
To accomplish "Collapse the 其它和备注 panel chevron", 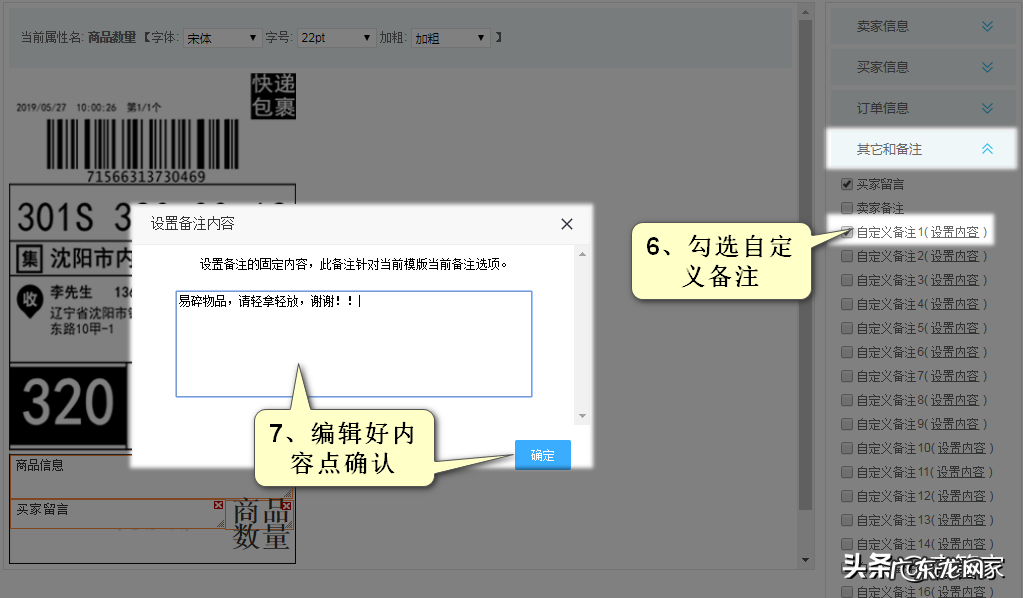I will click(987, 148).
